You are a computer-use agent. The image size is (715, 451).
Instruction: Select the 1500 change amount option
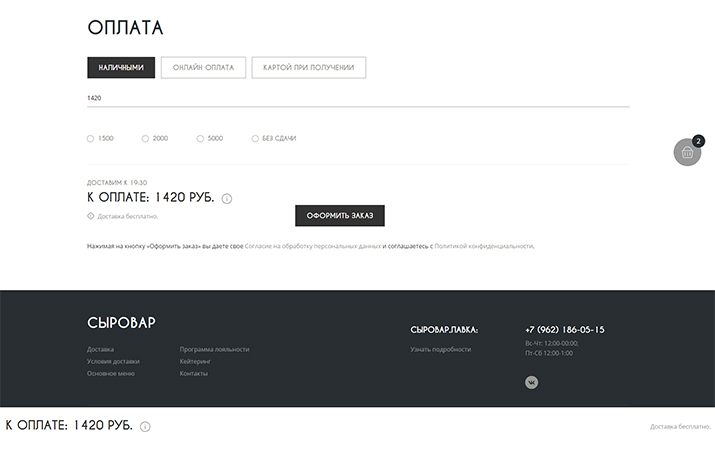[x=91, y=139]
